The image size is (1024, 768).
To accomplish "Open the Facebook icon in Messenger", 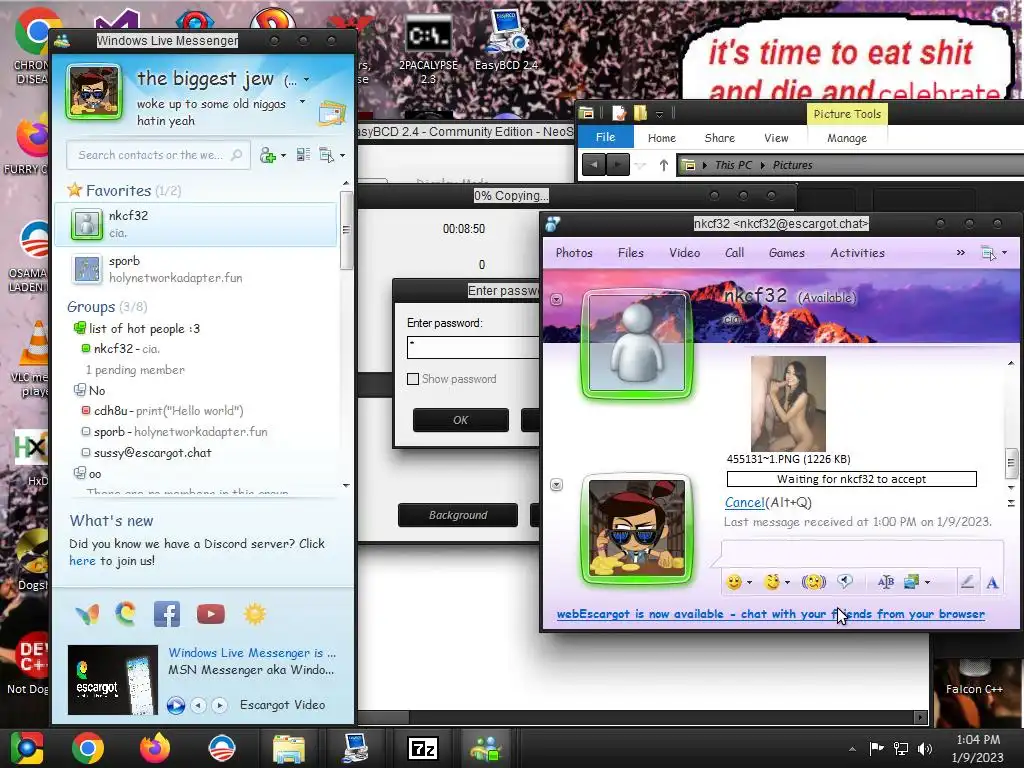I will tap(167, 614).
